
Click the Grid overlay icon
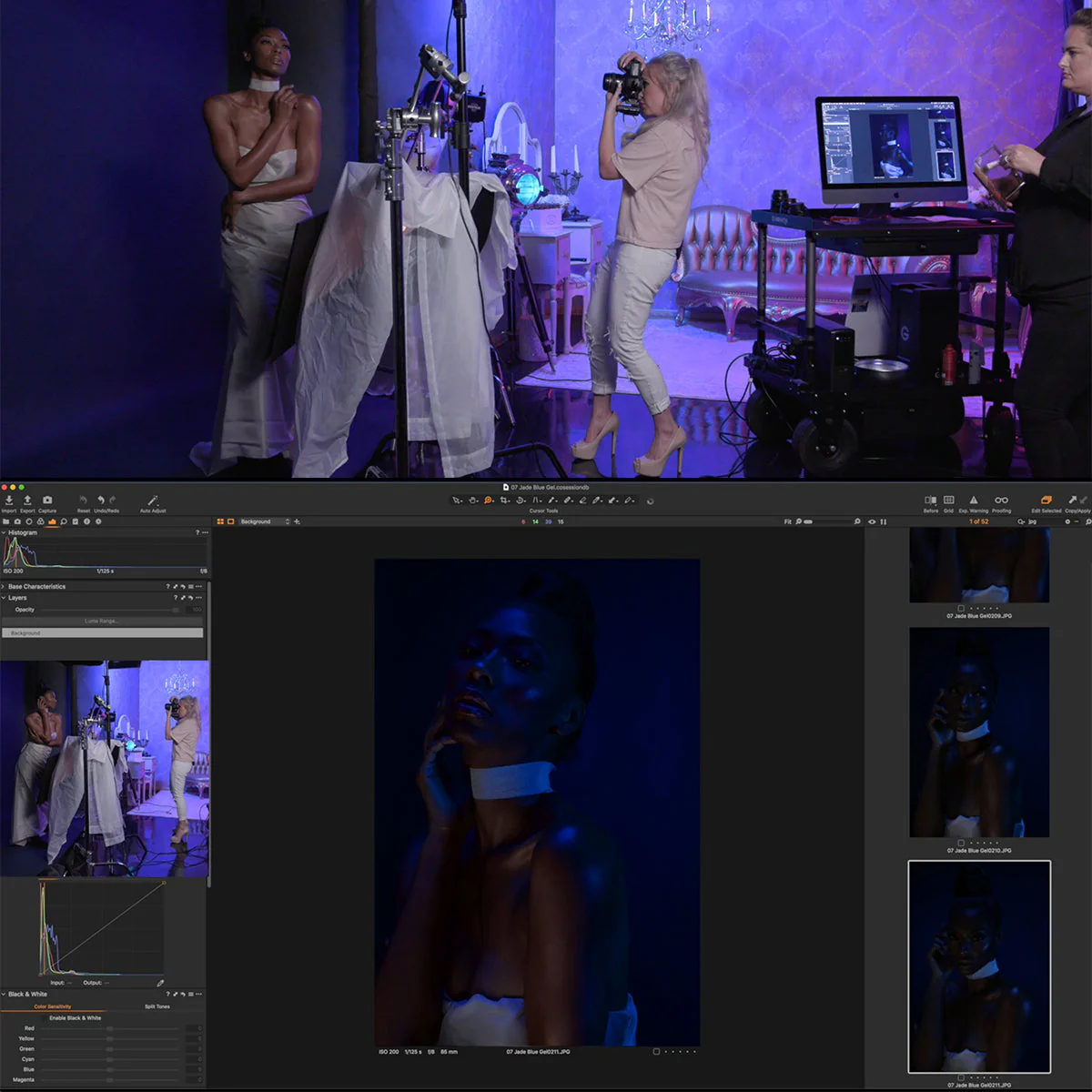(948, 500)
